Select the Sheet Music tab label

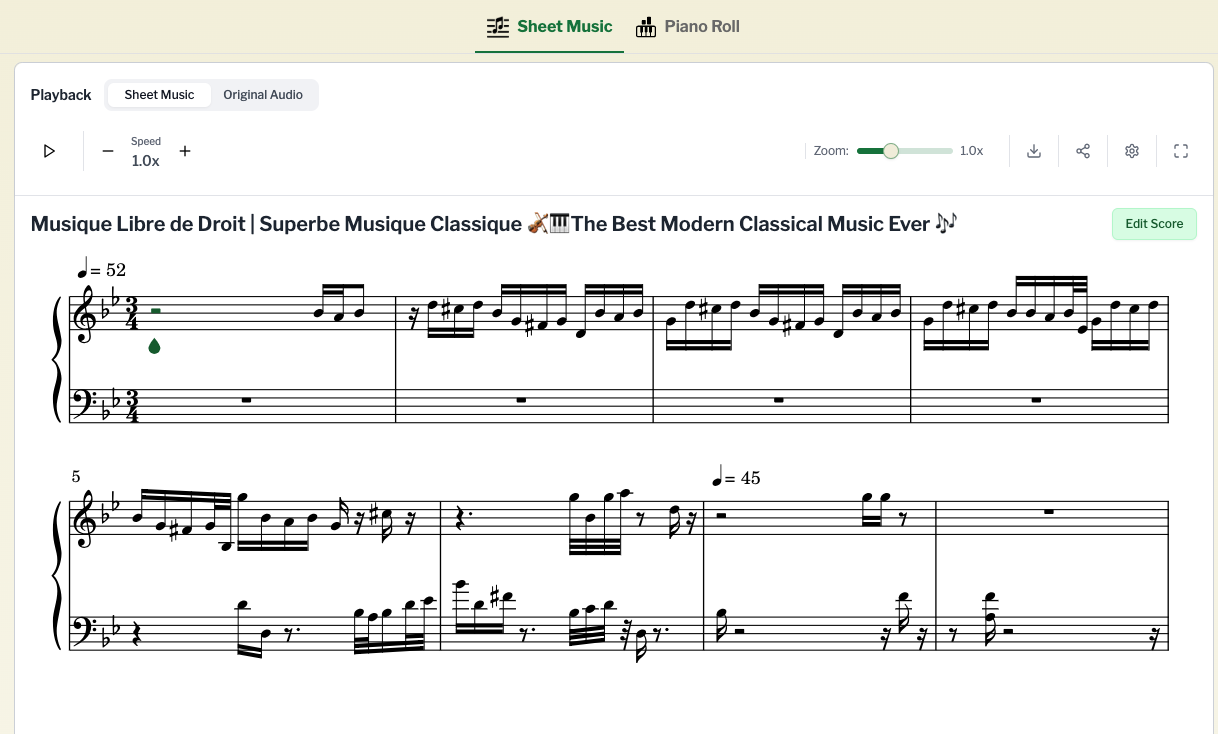click(564, 27)
